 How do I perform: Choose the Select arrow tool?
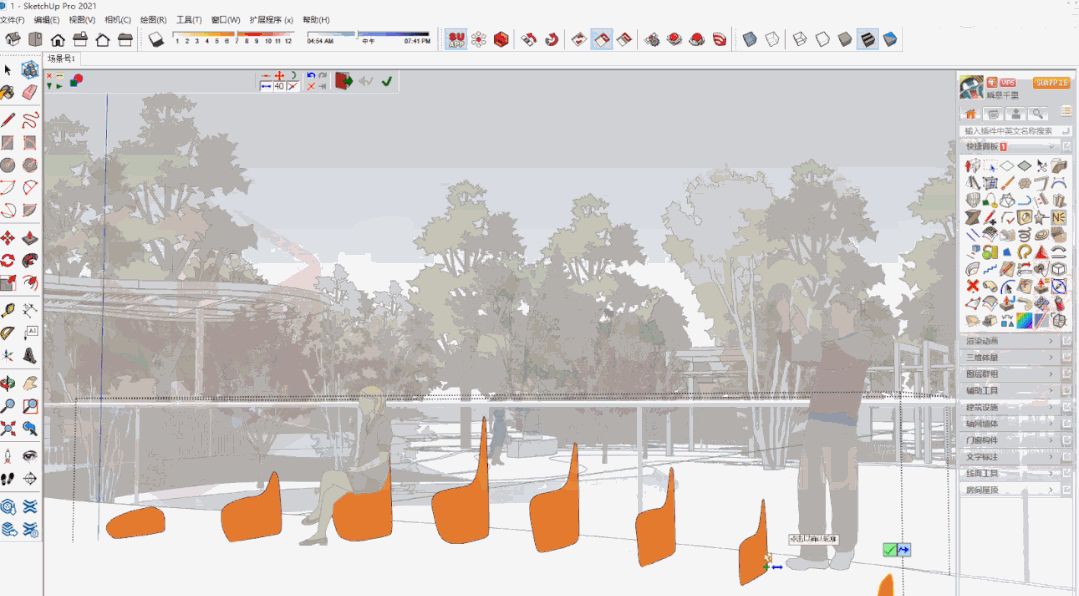click(8, 70)
